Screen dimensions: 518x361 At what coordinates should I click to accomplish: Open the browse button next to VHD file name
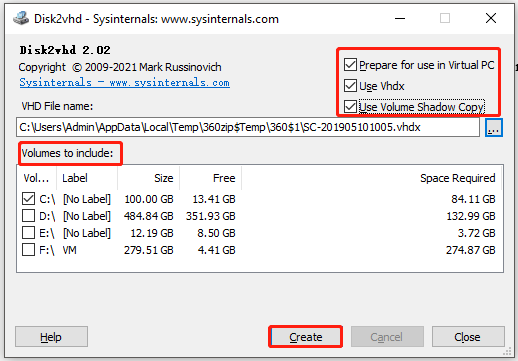pos(494,127)
